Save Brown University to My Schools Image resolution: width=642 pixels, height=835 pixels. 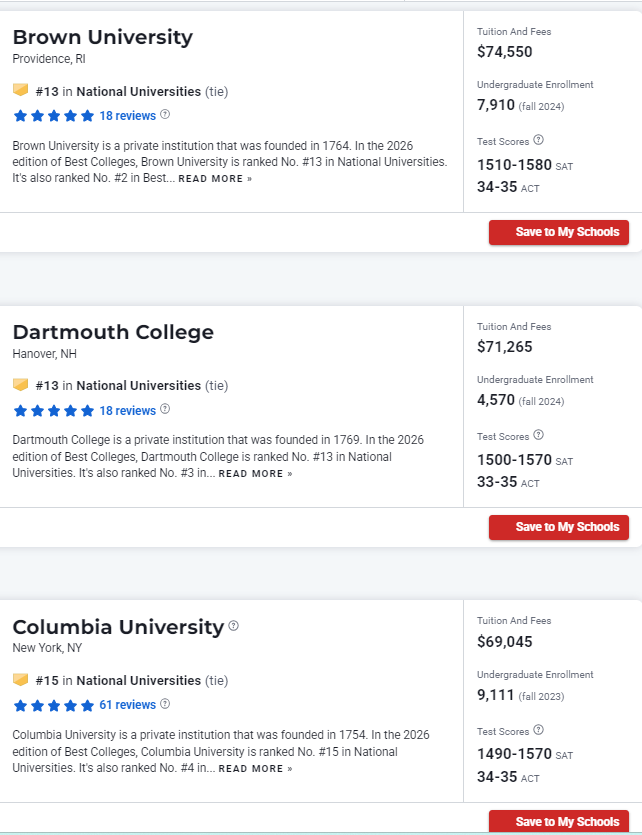(x=558, y=232)
